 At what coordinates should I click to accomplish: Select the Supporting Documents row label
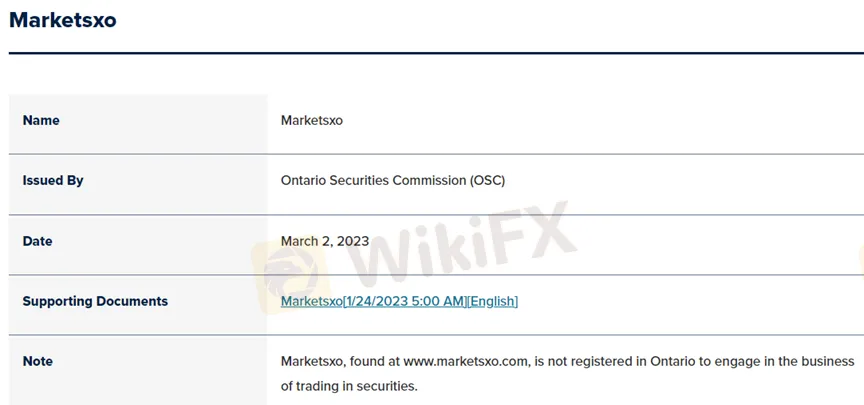(95, 301)
